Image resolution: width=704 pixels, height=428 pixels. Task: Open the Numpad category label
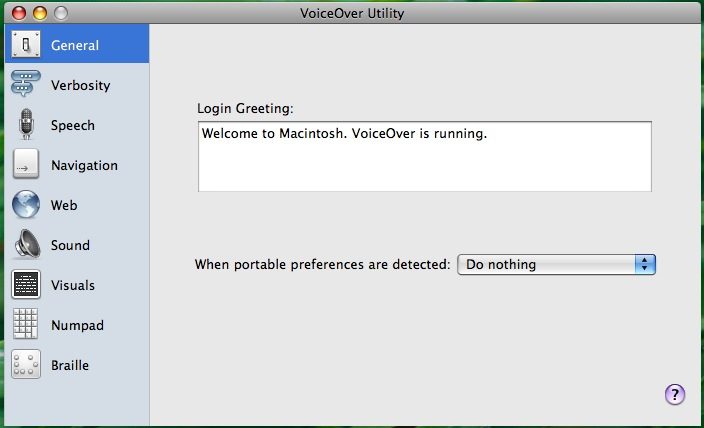(77, 325)
